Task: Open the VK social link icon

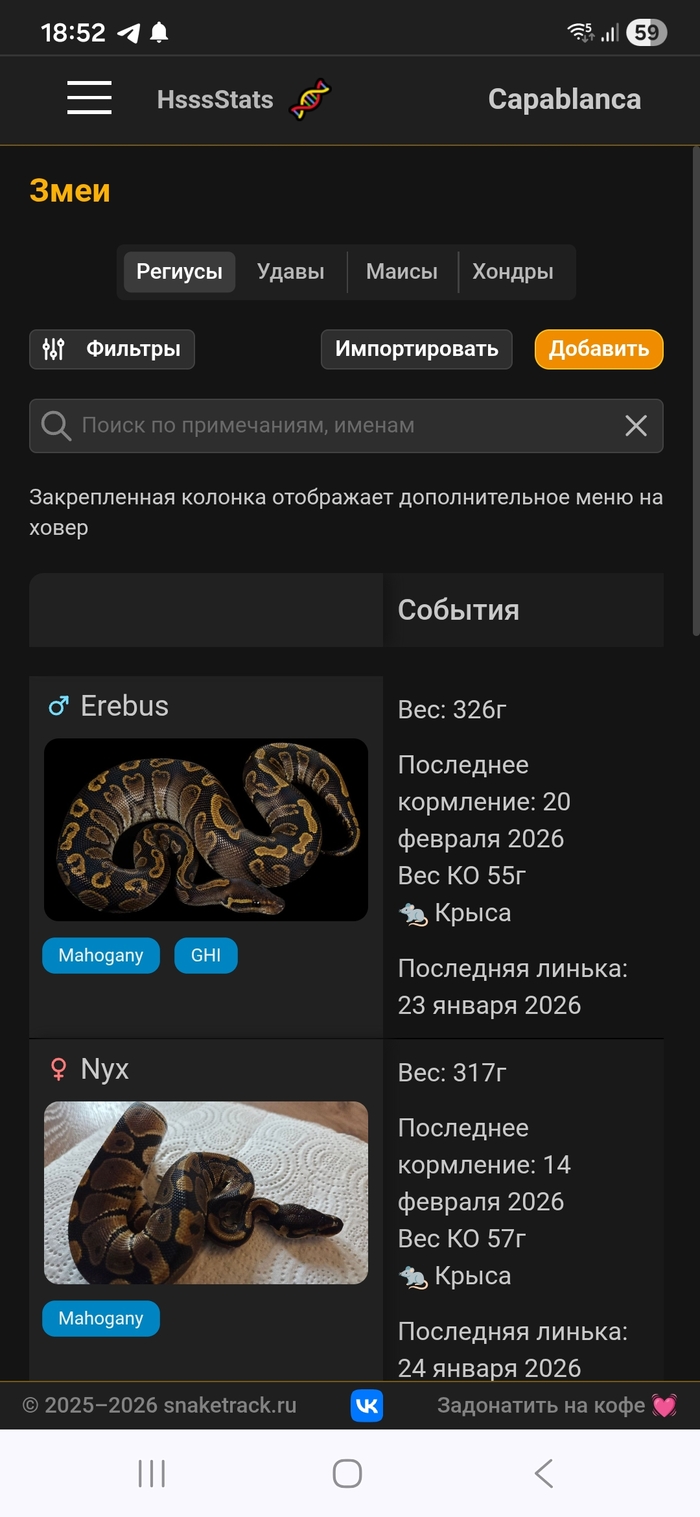Action: tap(367, 1405)
